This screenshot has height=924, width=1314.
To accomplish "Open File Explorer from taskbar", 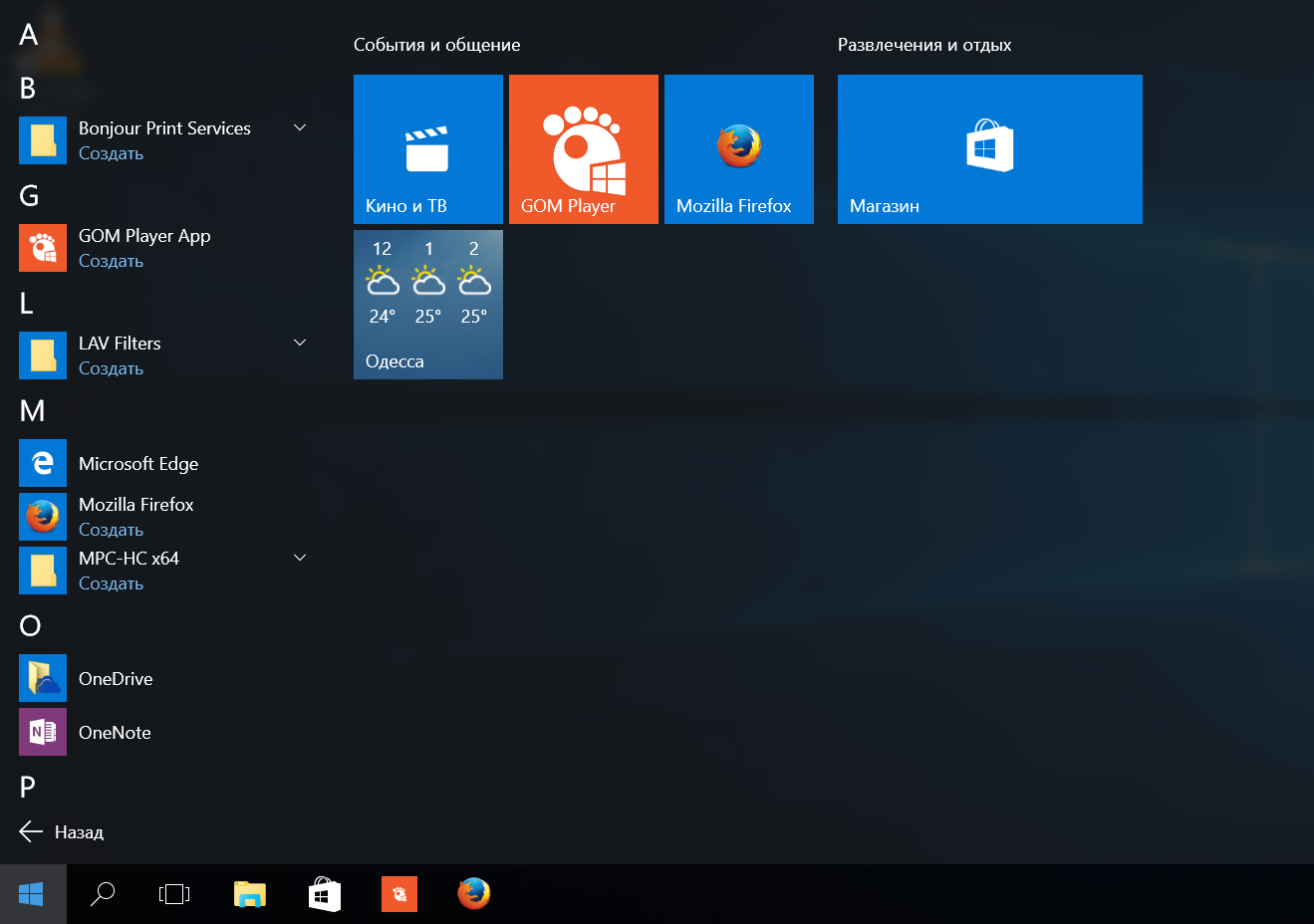I will (250, 894).
